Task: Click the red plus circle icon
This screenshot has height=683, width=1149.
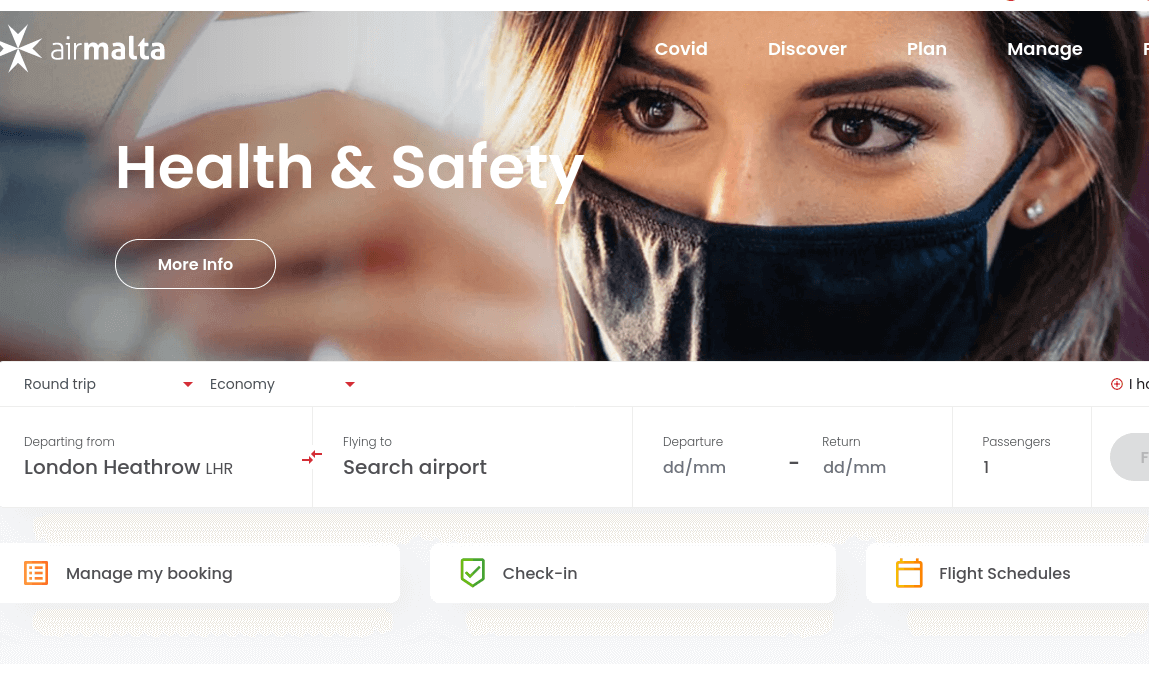Action: pos(1116,384)
